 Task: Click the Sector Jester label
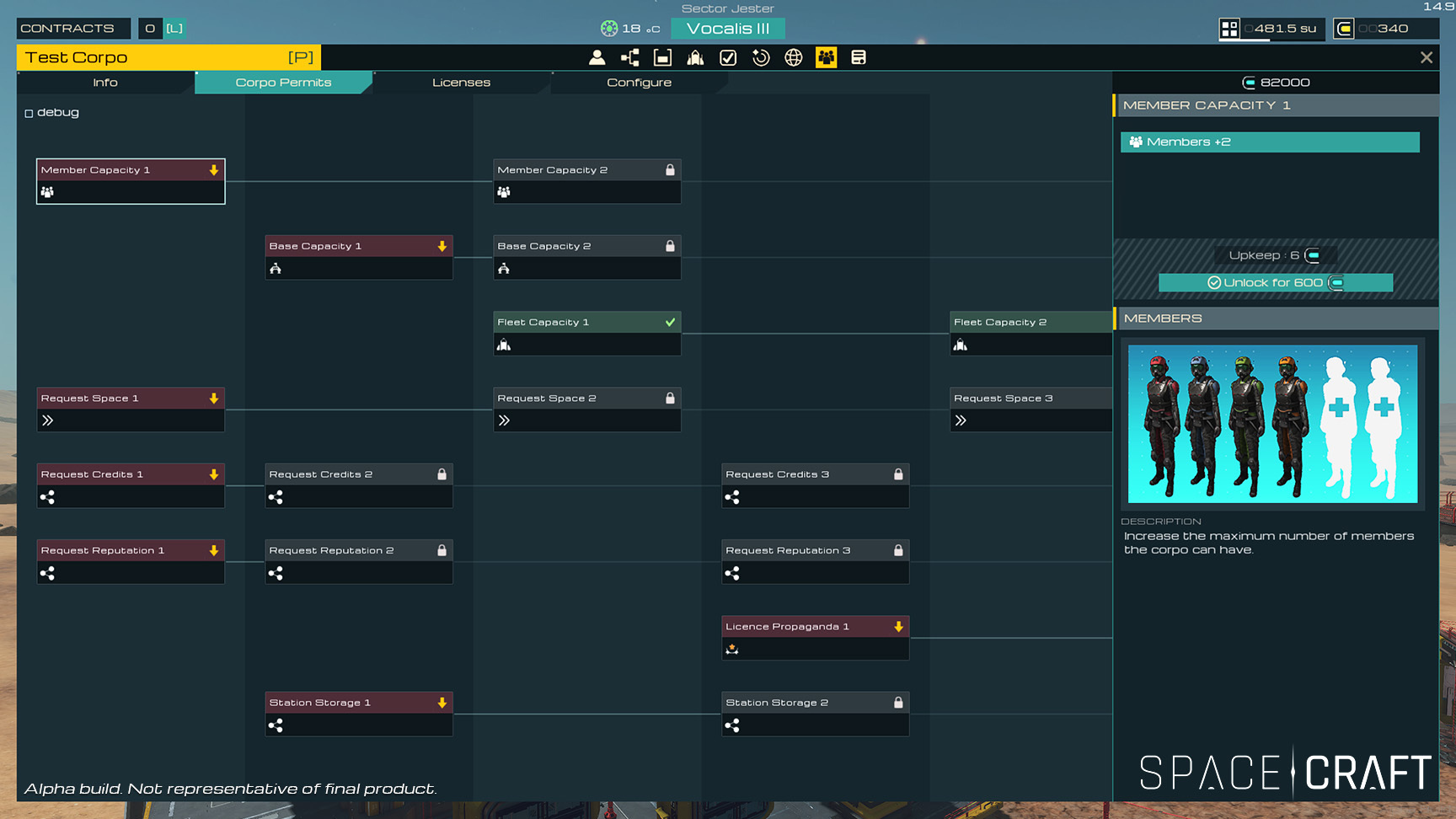(x=728, y=8)
